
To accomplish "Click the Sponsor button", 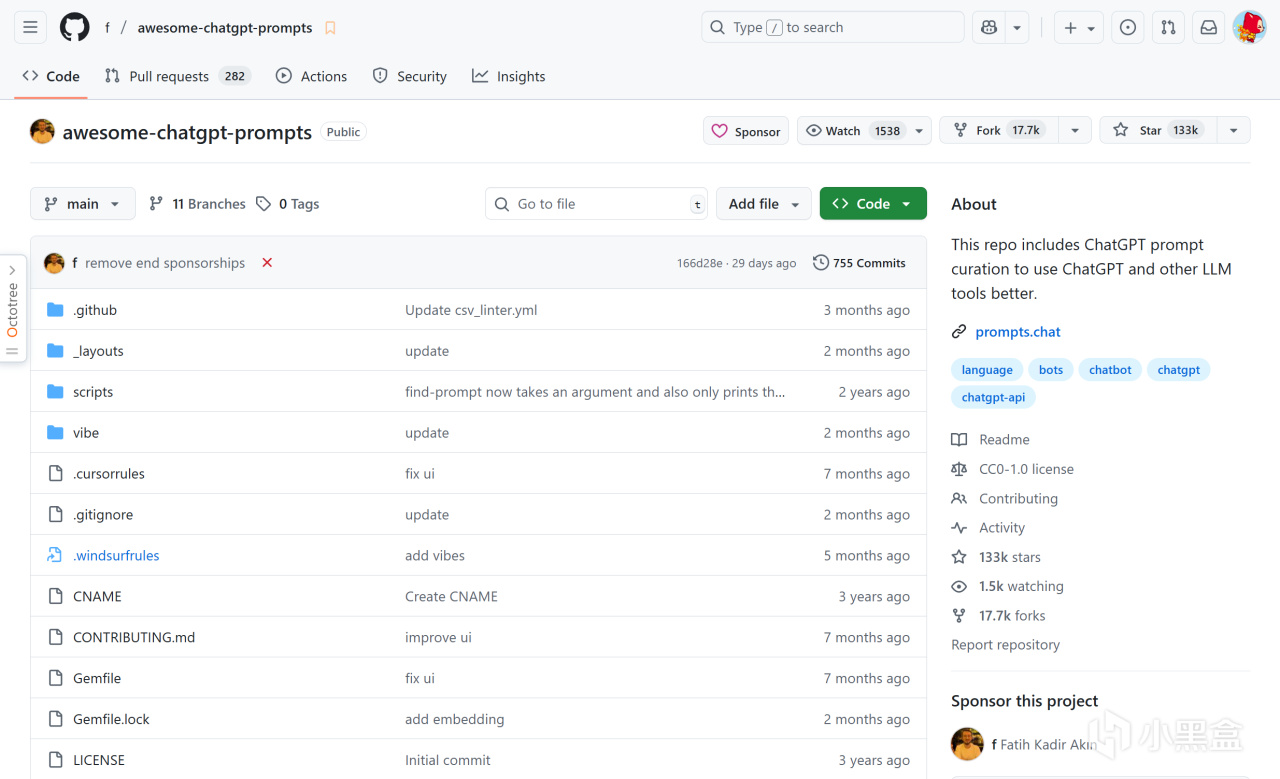I will point(746,131).
